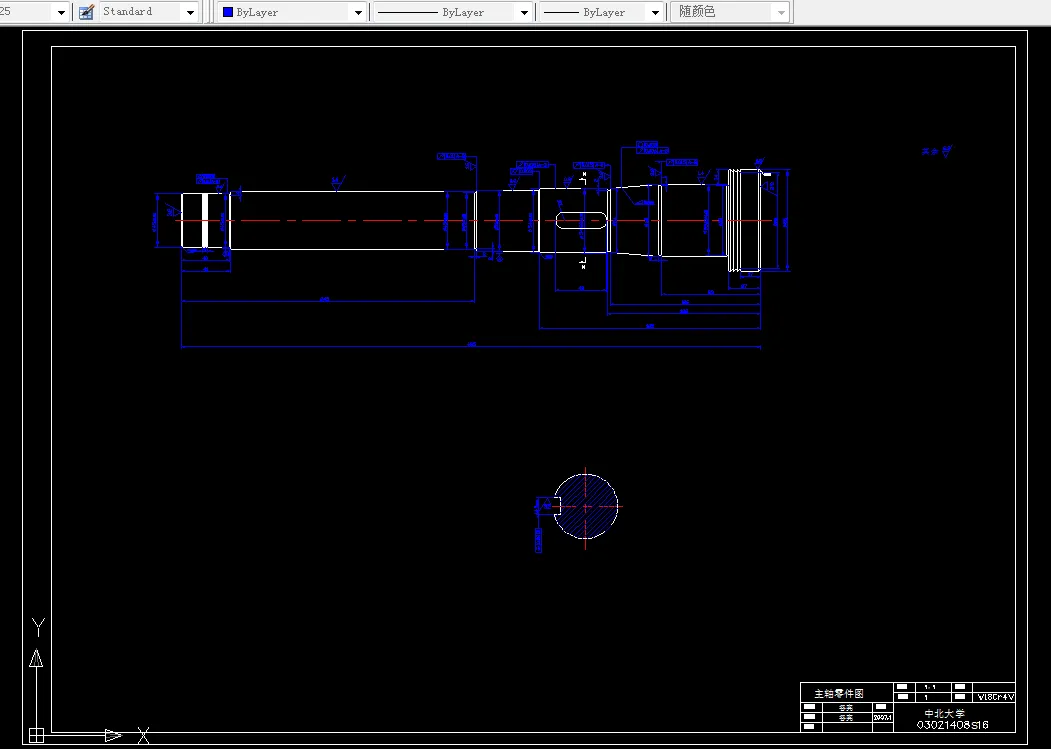Select the 主轴零件图 title text
1051x749 pixels.
tap(839, 693)
